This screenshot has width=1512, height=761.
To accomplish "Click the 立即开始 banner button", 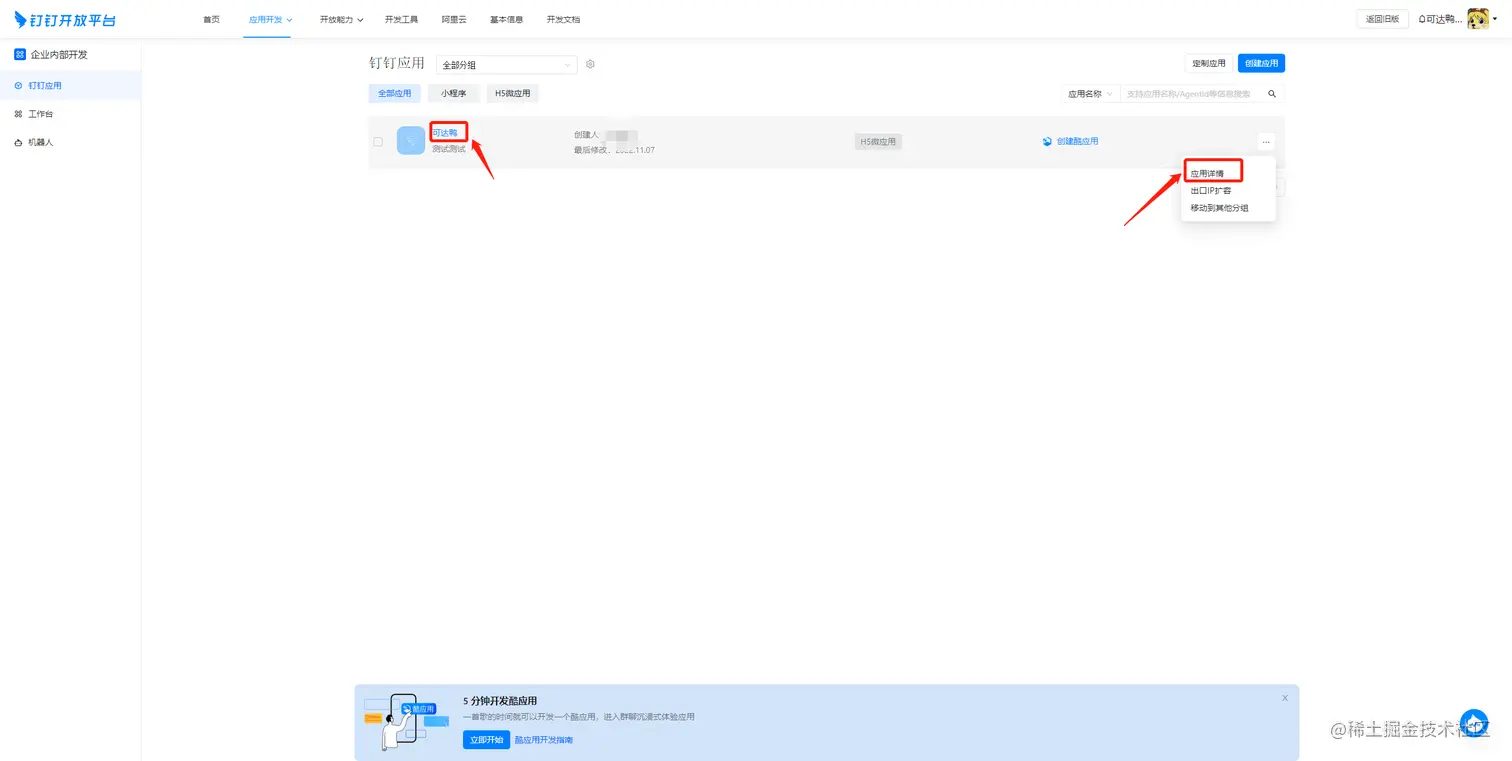I will 486,740.
